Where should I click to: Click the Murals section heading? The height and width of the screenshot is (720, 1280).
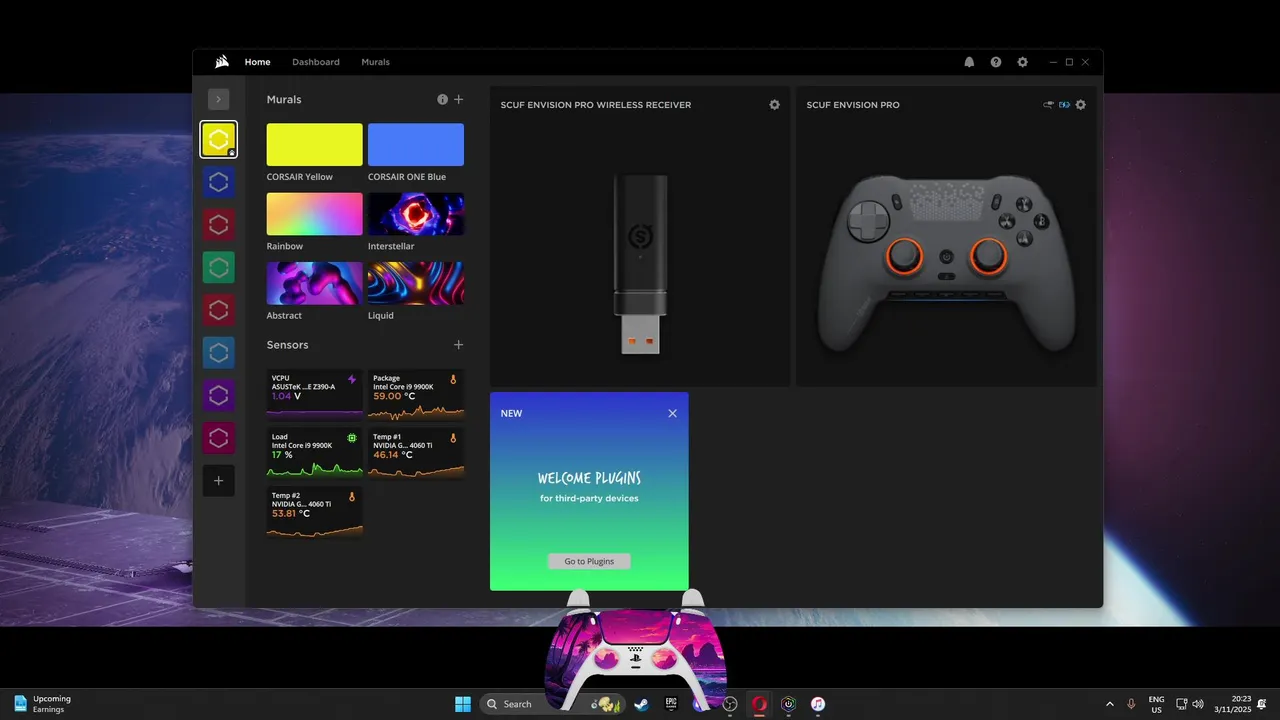point(284,100)
